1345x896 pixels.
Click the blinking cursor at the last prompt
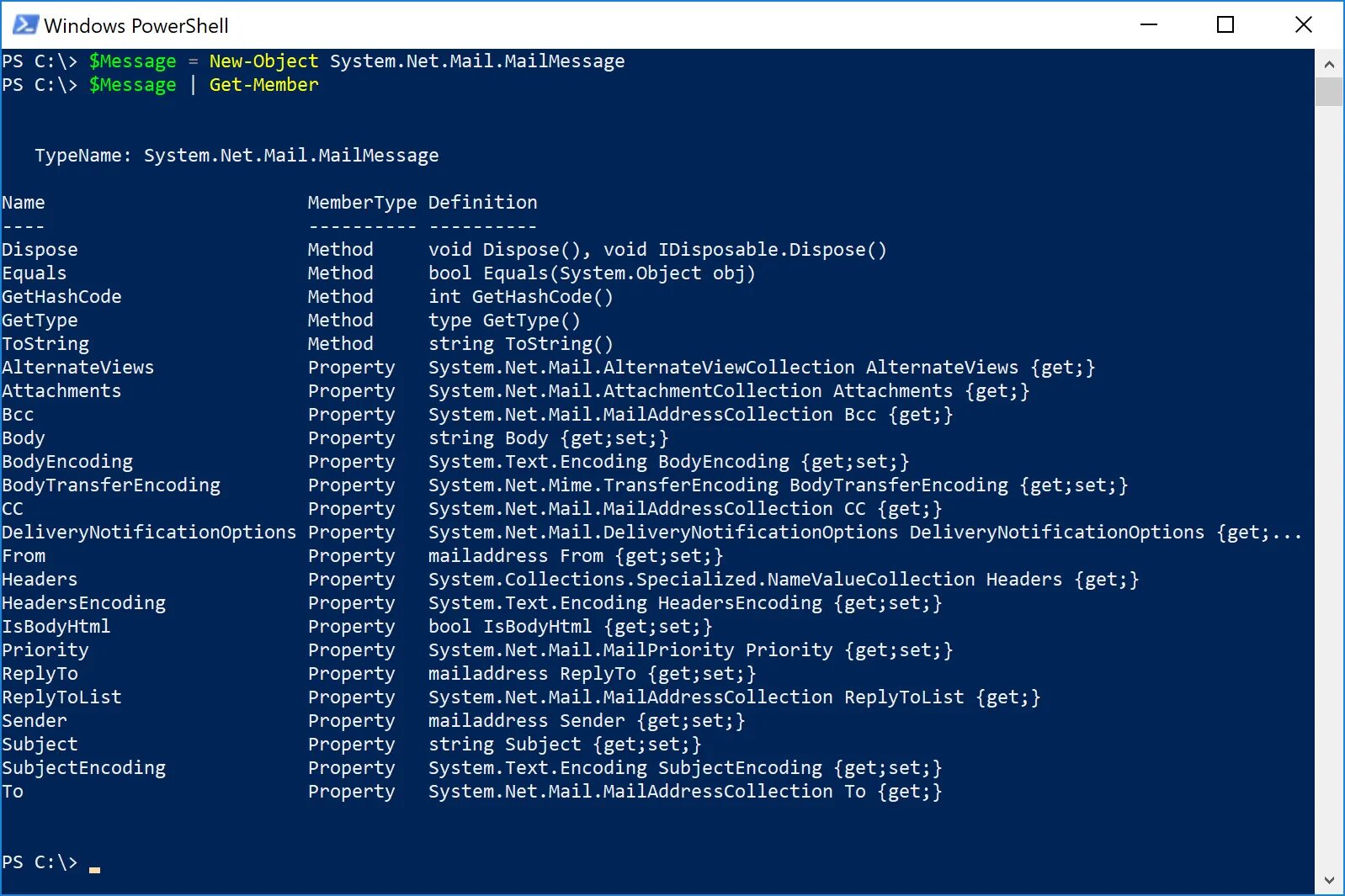(94, 868)
